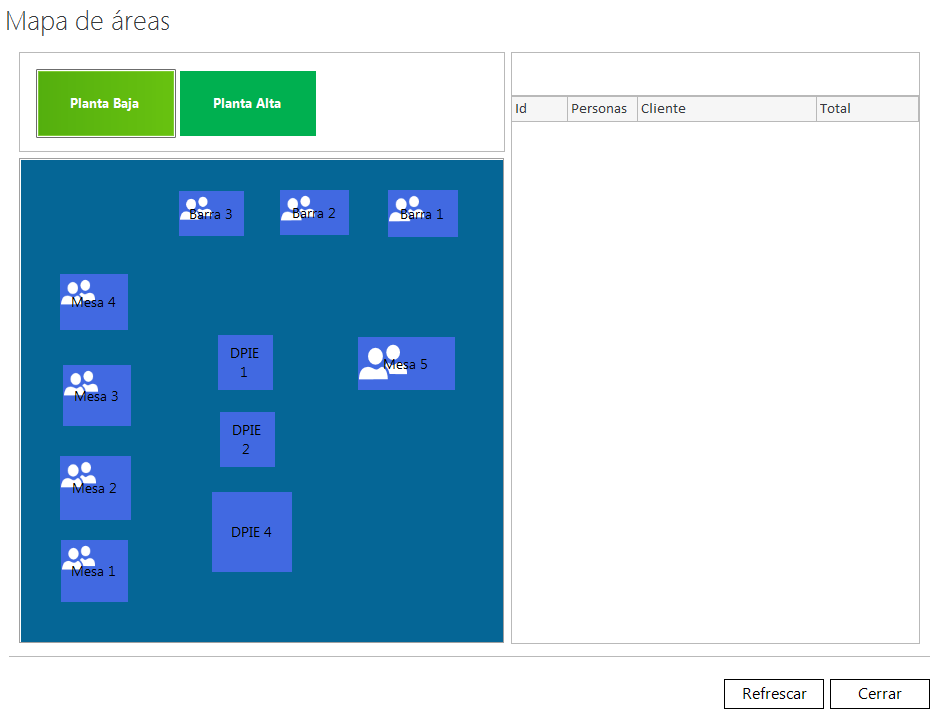Sort by the Personas column header
This screenshot has height=717, width=938.
tap(601, 109)
